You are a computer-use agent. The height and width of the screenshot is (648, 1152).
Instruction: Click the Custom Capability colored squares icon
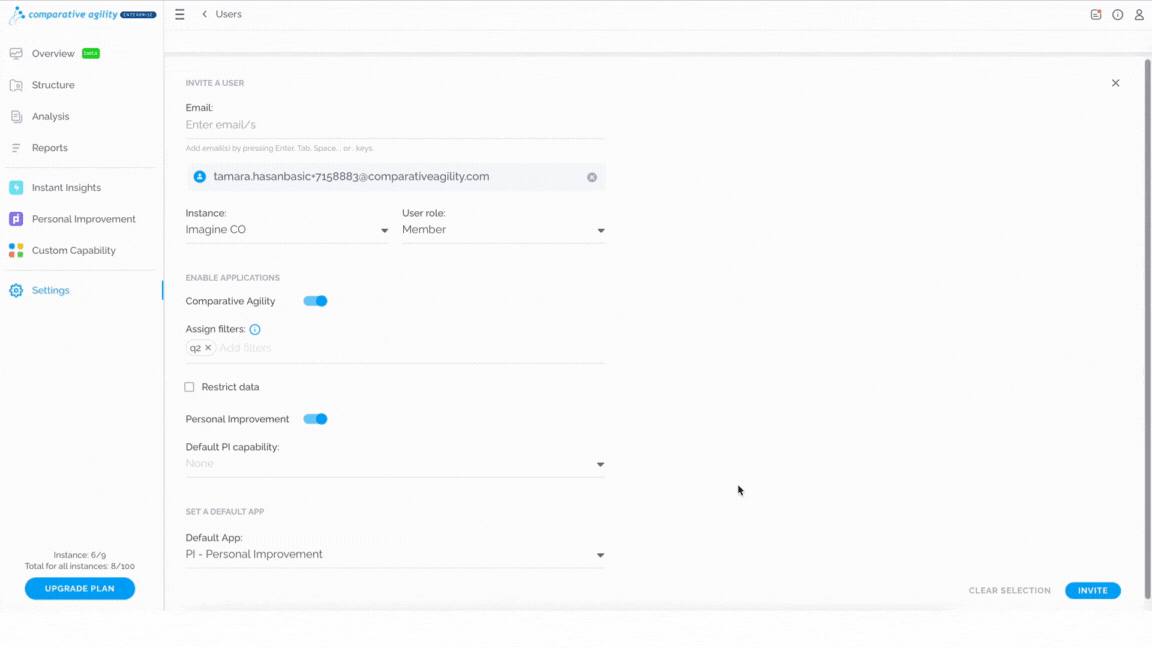16,251
